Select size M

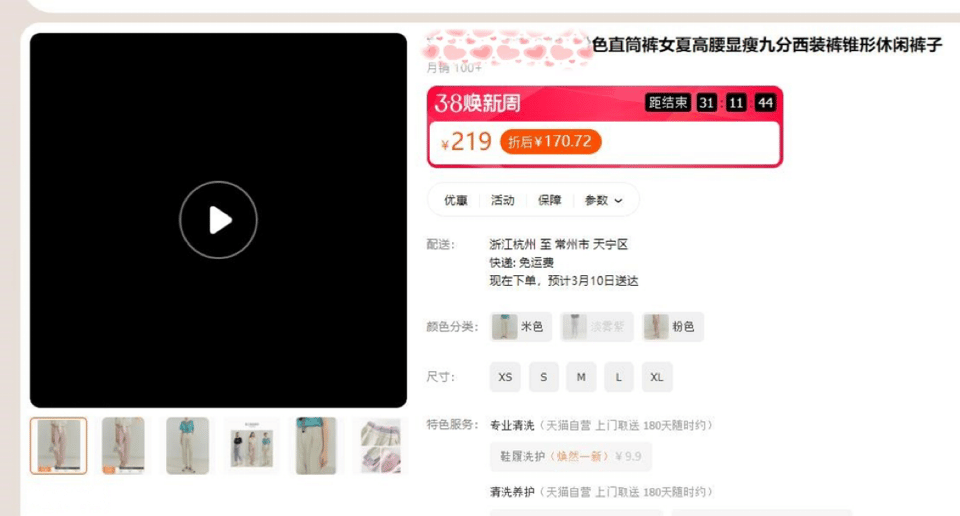(x=581, y=377)
